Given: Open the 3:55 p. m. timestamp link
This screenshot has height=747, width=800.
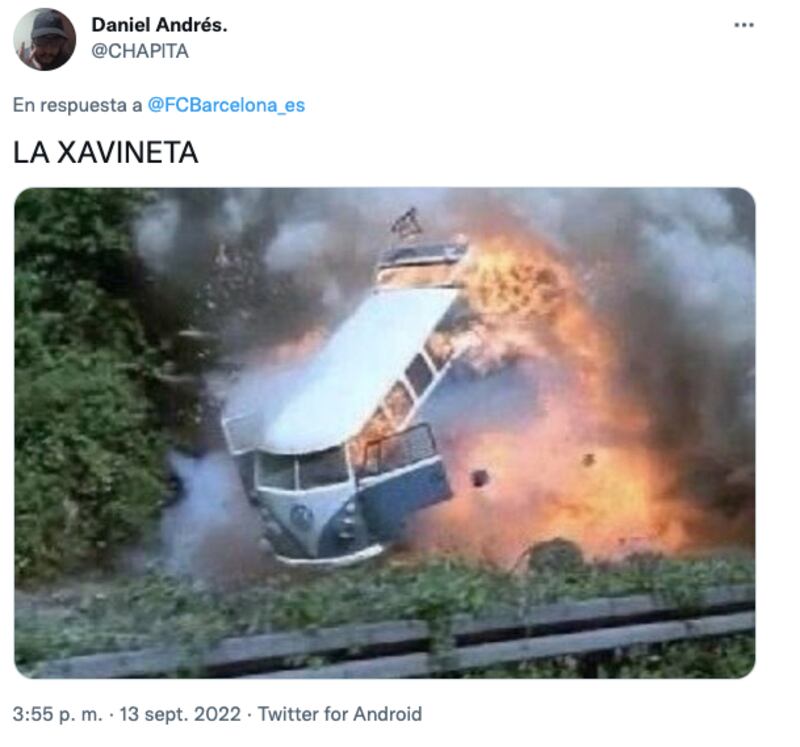Looking at the screenshot, I should click(58, 714).
